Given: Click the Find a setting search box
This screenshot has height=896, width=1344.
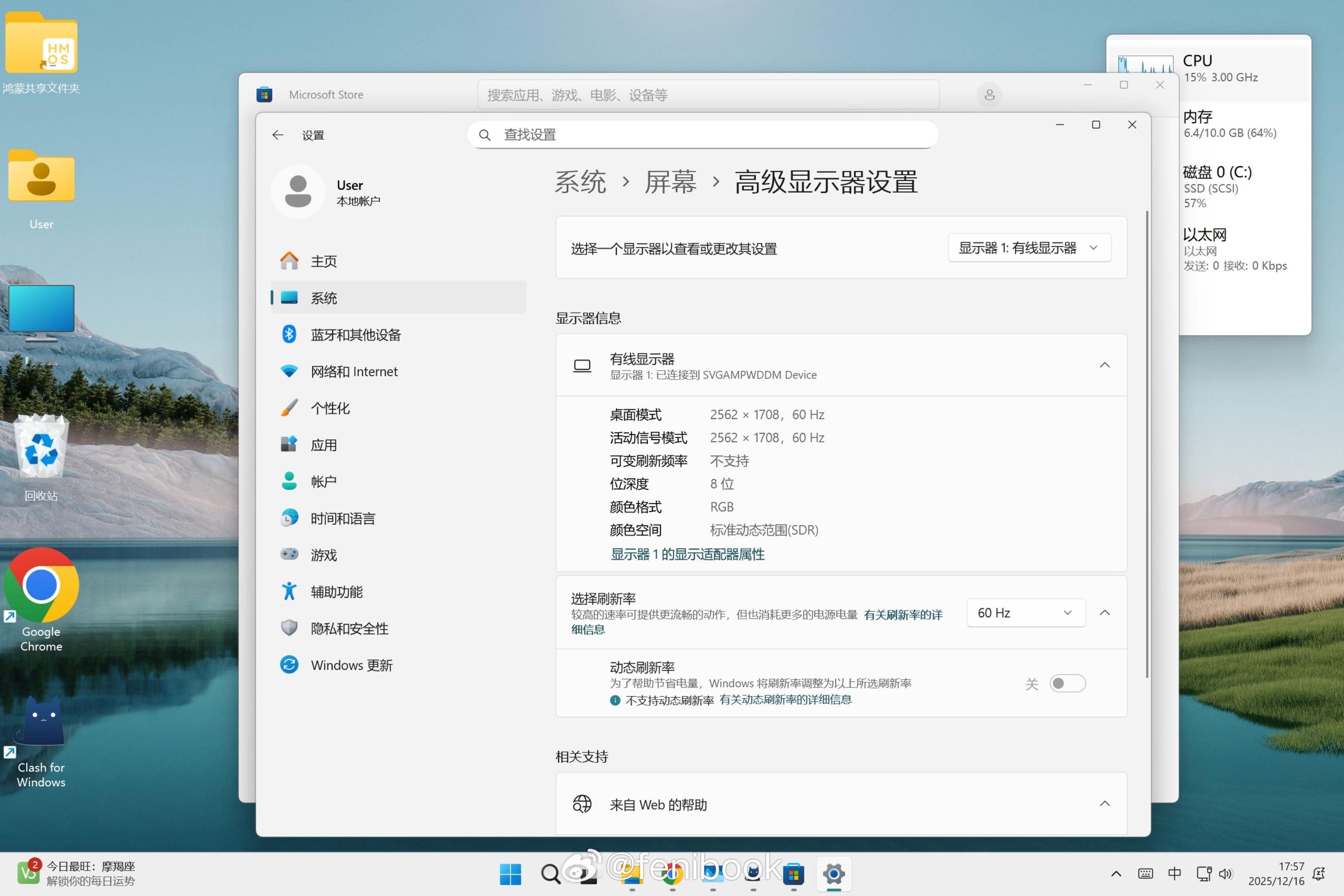Looking at the screenshot, I should click(702, 135).
